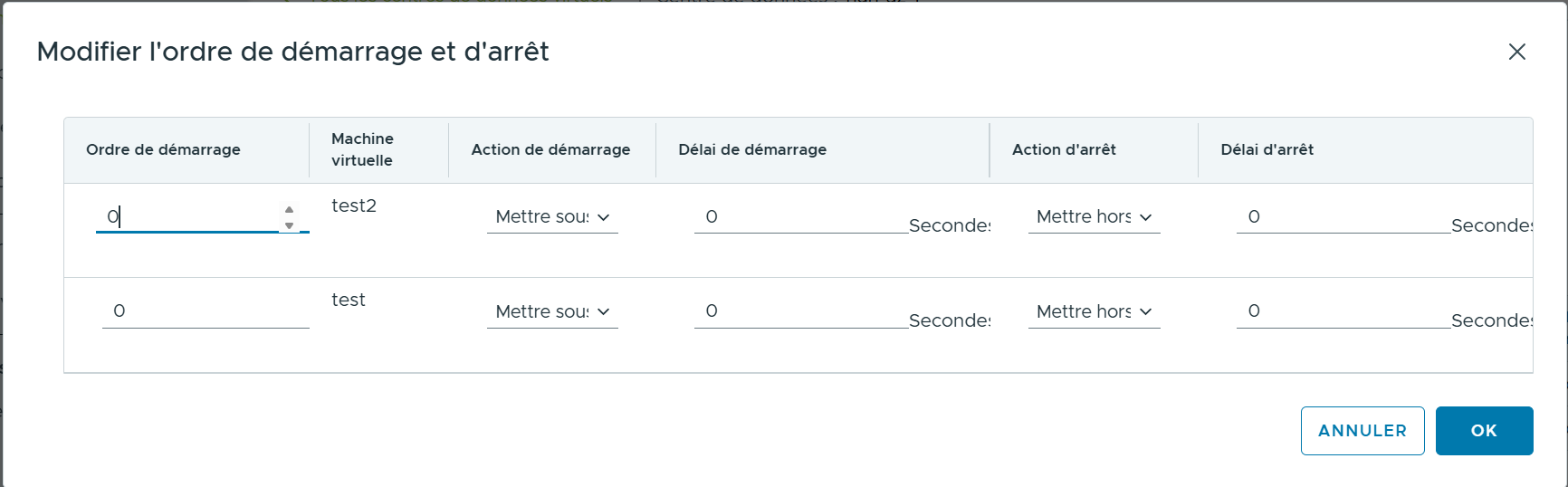Select the shutdown delay field for test
This screenshot has height=487, width=1568.
(1343, 311)
